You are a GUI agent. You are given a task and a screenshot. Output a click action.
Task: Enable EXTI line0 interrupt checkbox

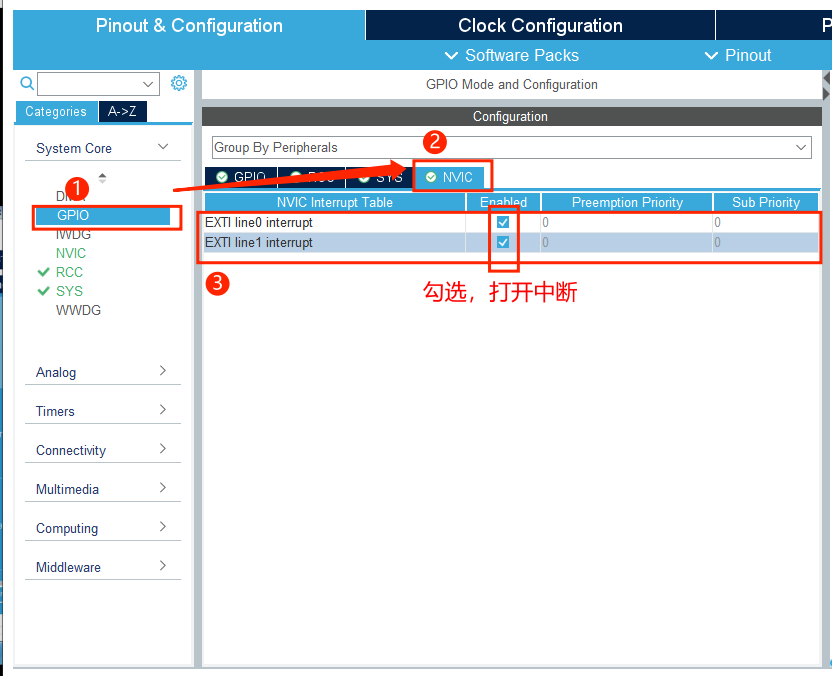pos(503,222)
